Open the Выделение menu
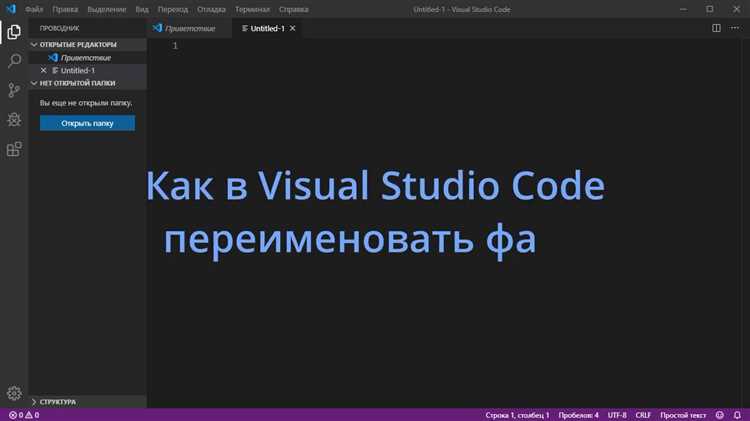This screenshot has height=421, width=750. tap(107, 9)
